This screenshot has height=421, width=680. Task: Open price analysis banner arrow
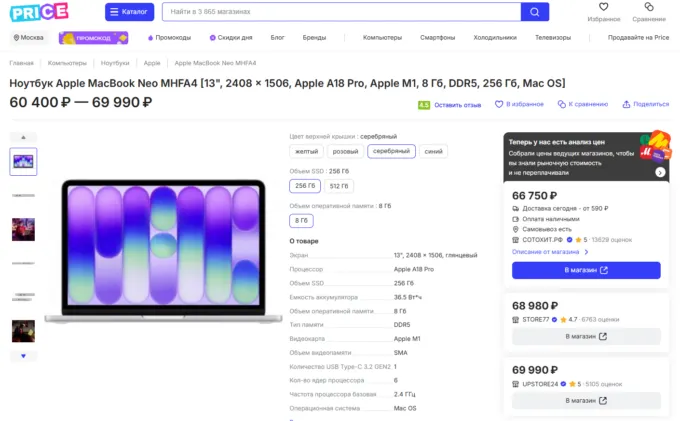pyautogui.click(x=660, y=173)
